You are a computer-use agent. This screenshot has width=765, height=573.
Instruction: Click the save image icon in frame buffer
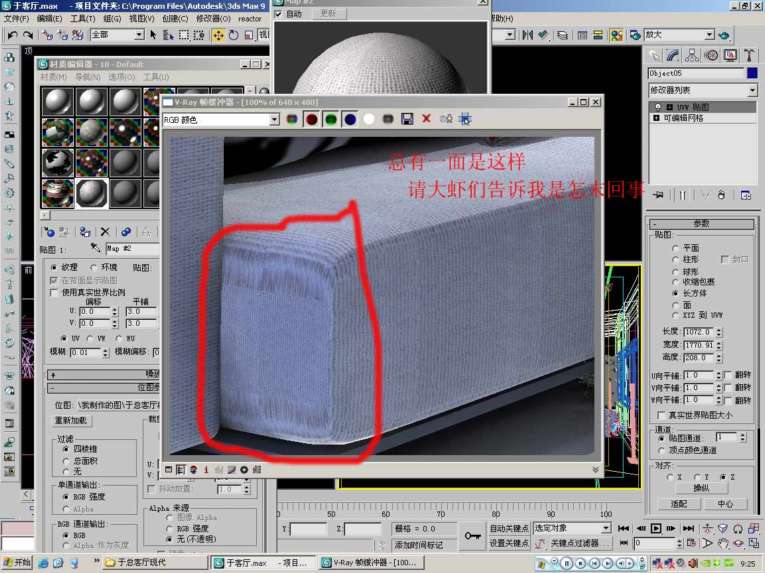[x=407, y=119]
